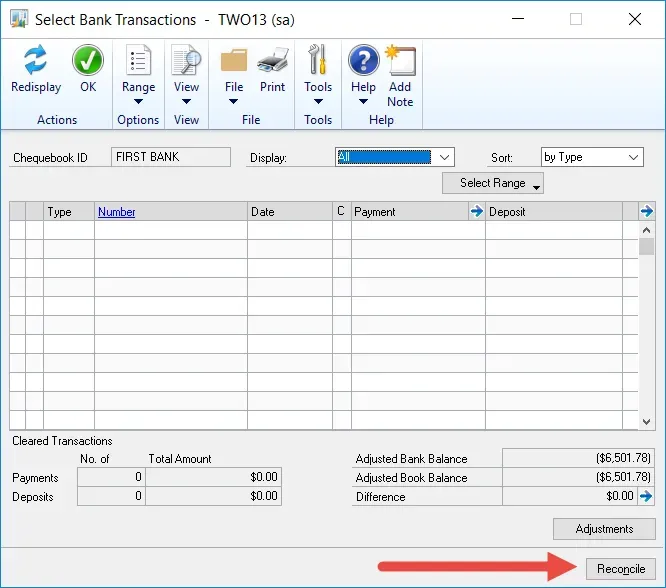Open the Adjustments button

click(x=604, y=529)
